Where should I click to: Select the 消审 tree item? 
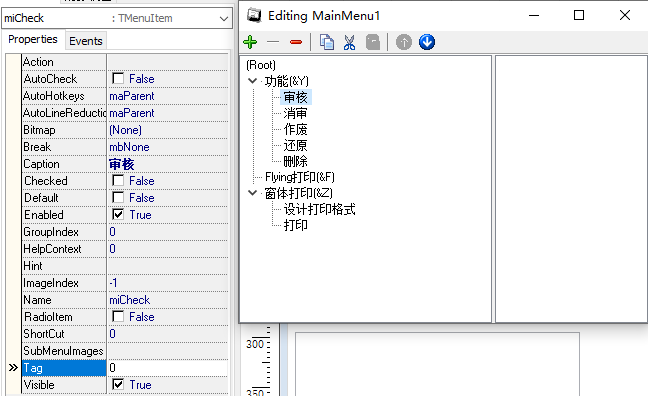coord(295,113)
